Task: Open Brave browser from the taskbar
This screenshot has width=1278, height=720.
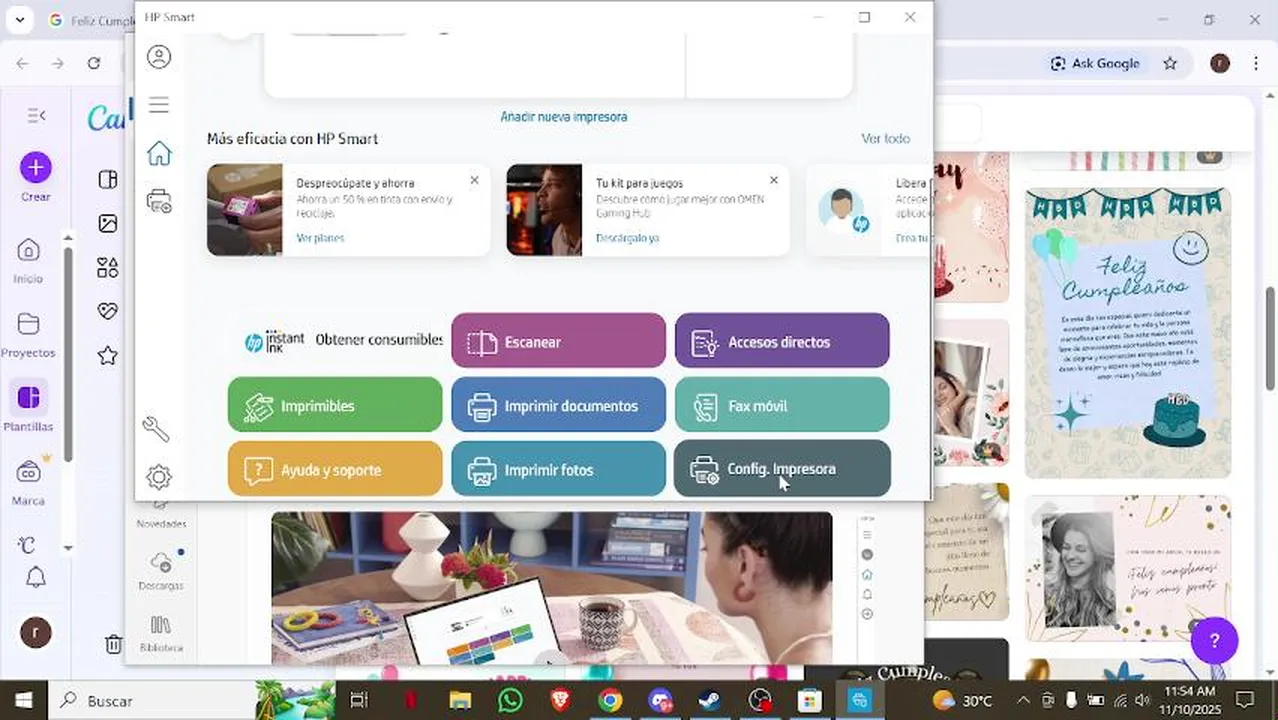Action: click(560, 700)
